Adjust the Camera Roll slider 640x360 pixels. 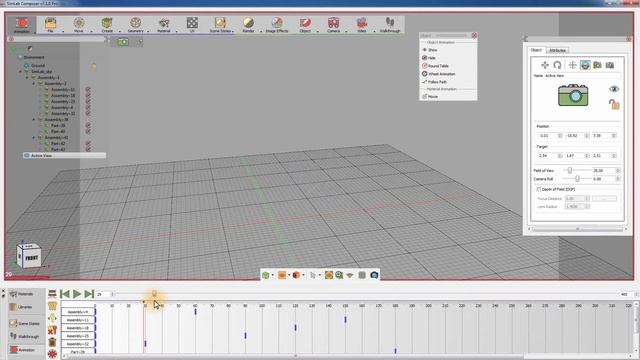coord(577,179)
